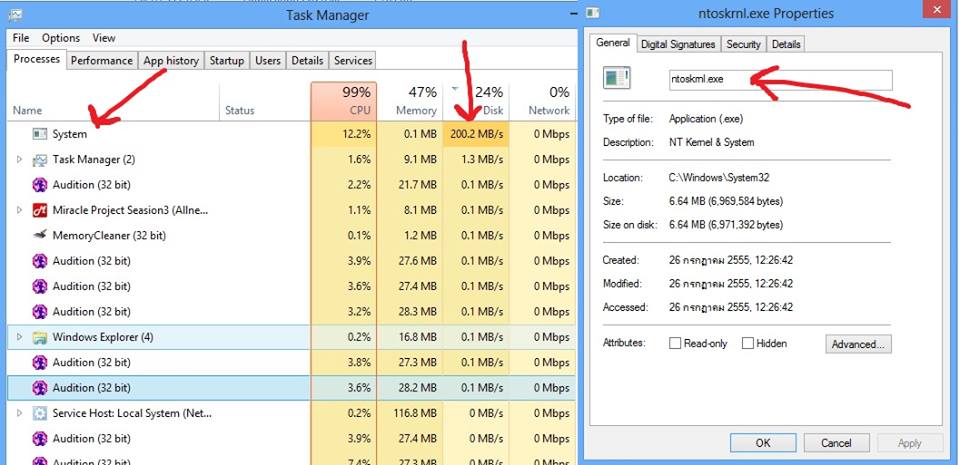Sort processes by Disk column header

[x=476, y=102]
